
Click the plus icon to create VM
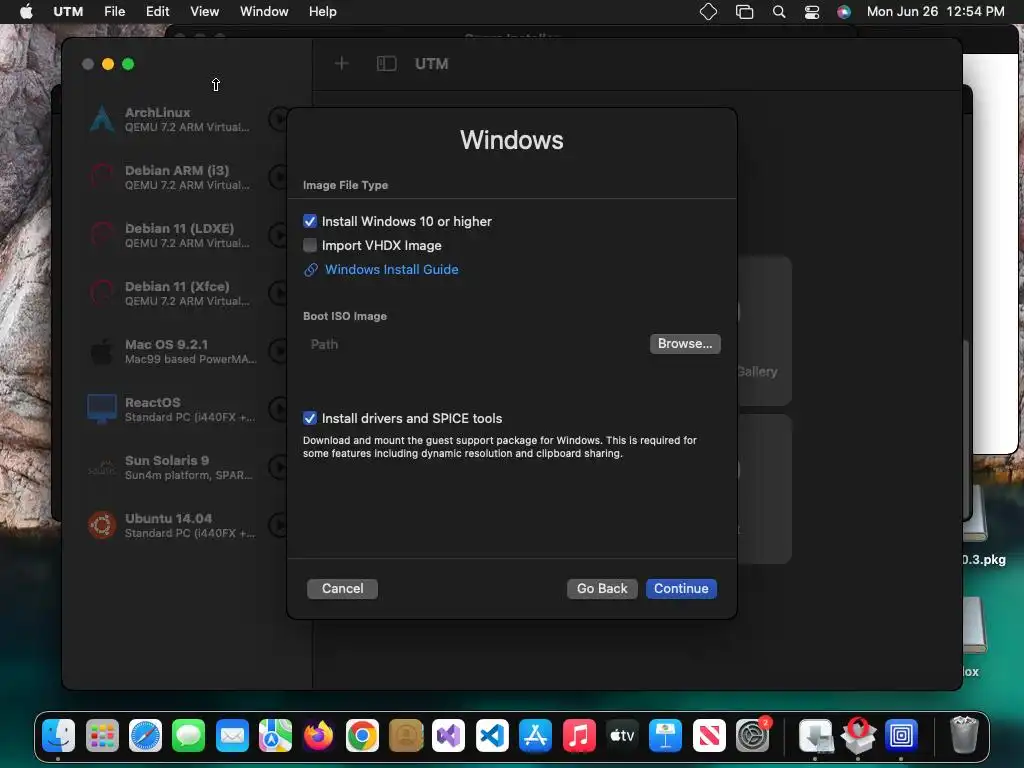pyautogui.click(x=342, y=63)
